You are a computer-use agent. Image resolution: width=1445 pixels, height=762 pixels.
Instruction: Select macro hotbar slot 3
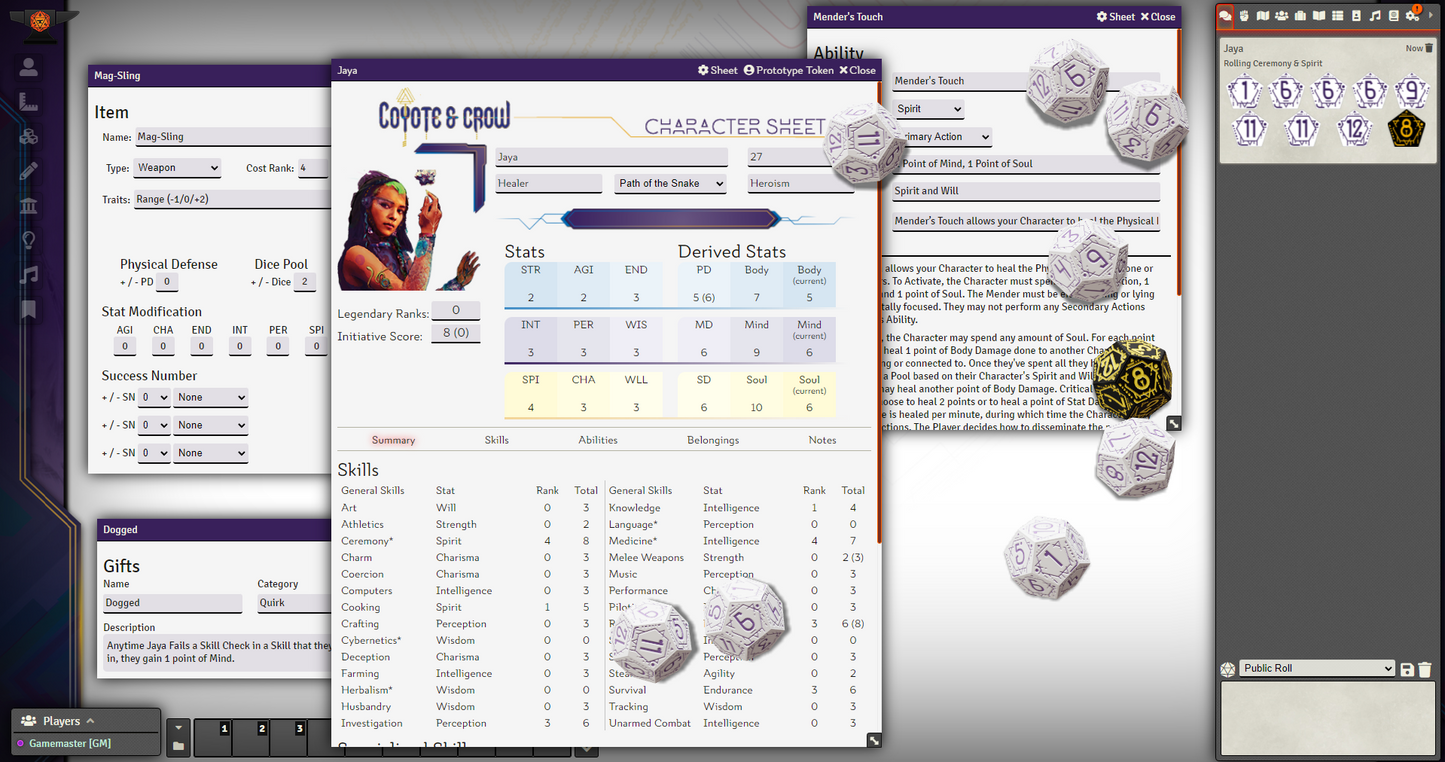point(288,739)
